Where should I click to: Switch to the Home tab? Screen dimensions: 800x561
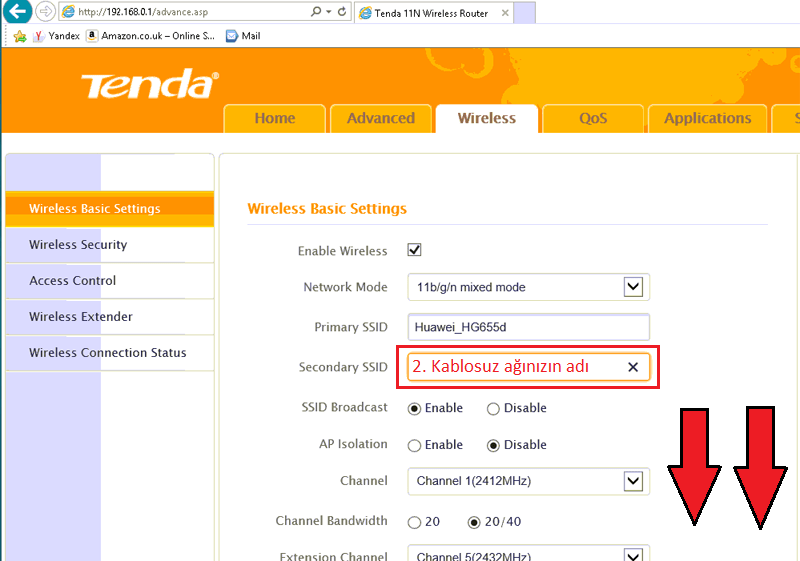[274, 118]
